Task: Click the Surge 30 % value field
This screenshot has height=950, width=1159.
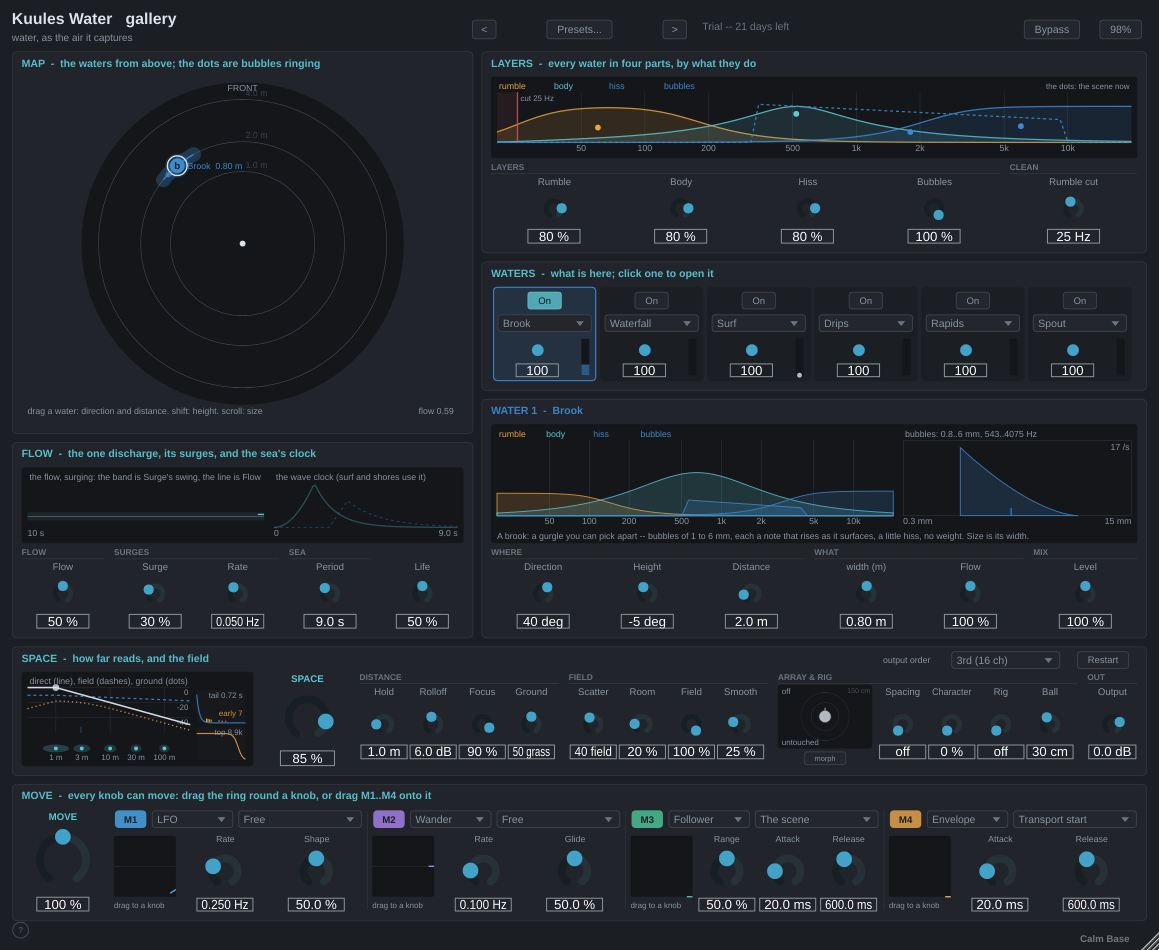Action: [x=155, y=622]
